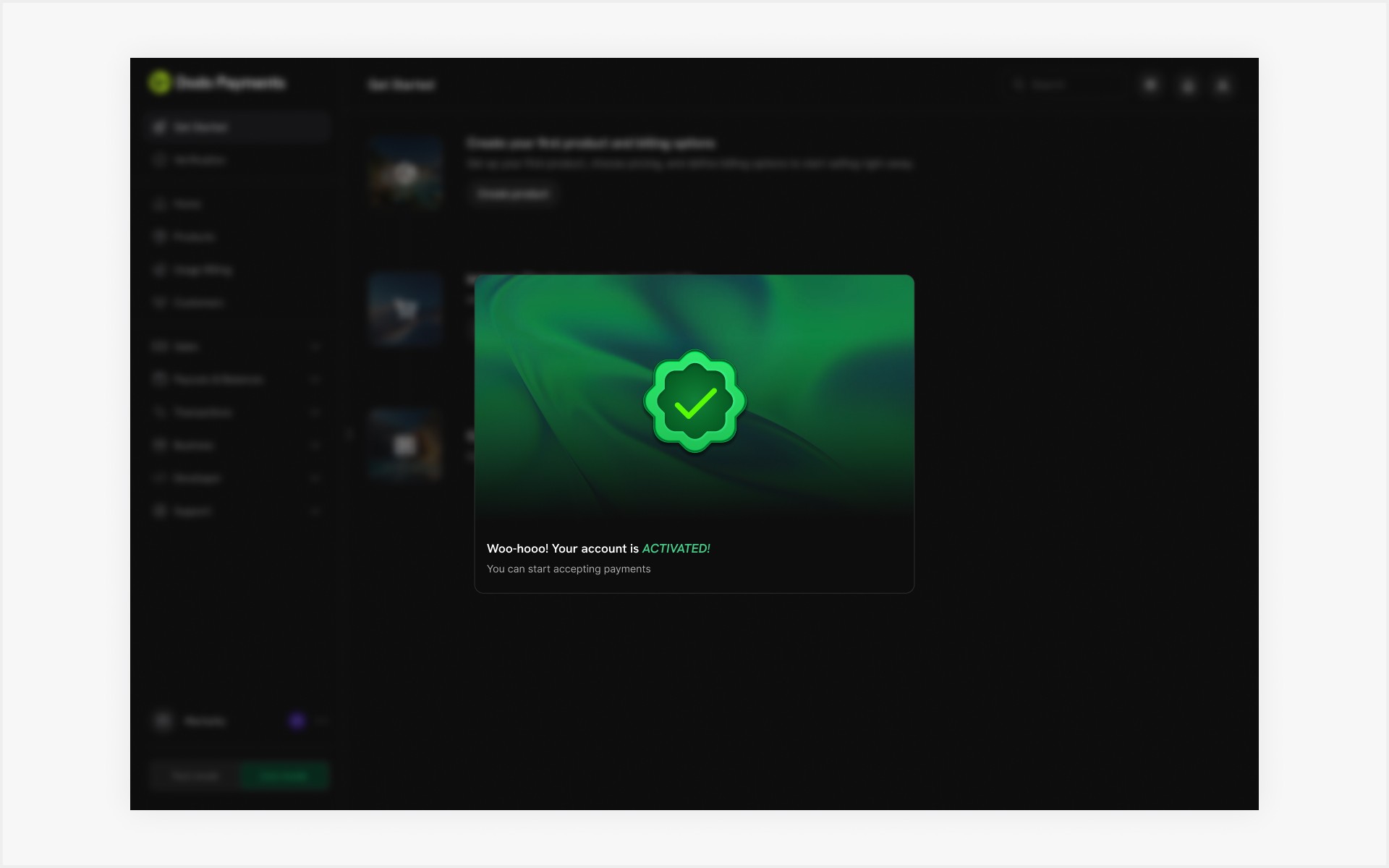Click the Home icon in sidebar

coord(160,204)
